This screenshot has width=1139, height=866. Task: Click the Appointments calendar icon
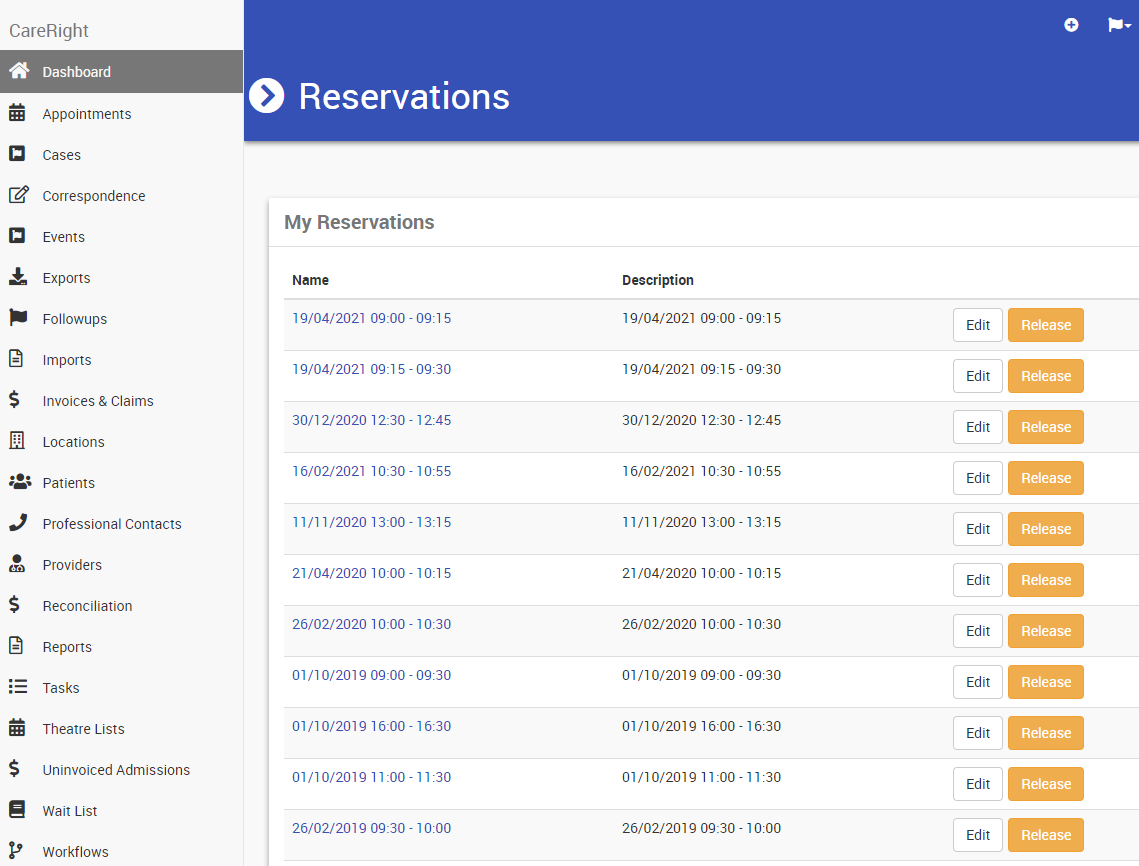(17, 113)
